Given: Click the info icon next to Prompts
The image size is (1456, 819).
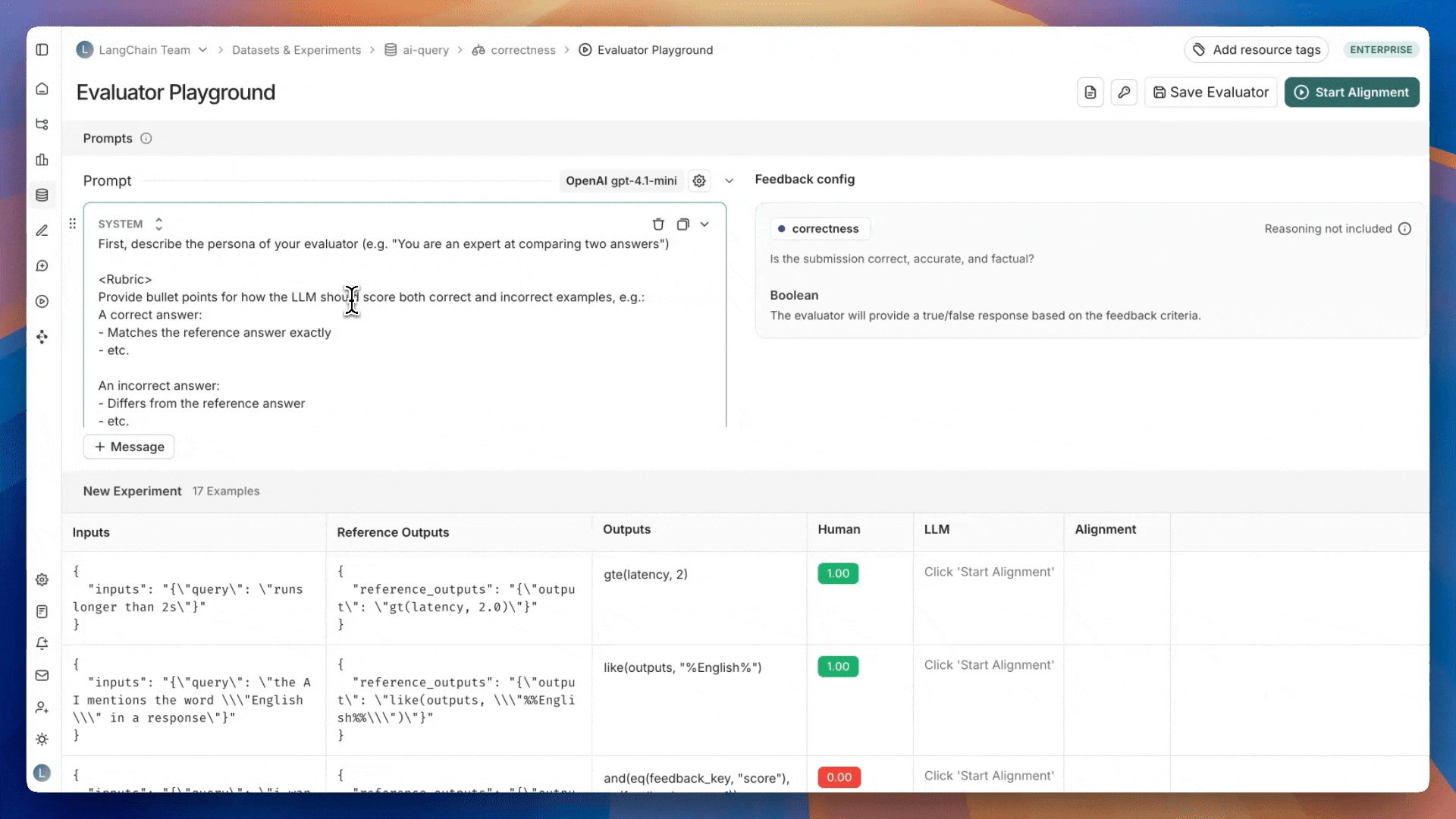Looking at the screenshot, I should 146,139.
